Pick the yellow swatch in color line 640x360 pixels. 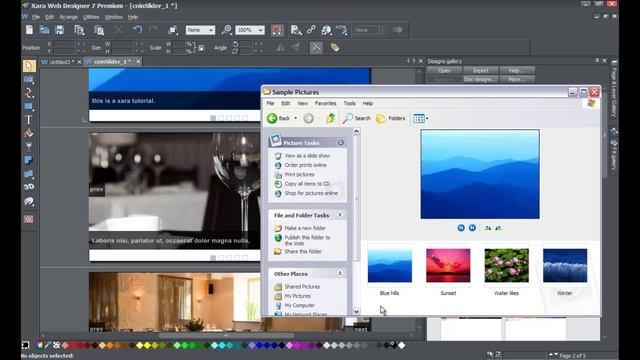(147, 345)
